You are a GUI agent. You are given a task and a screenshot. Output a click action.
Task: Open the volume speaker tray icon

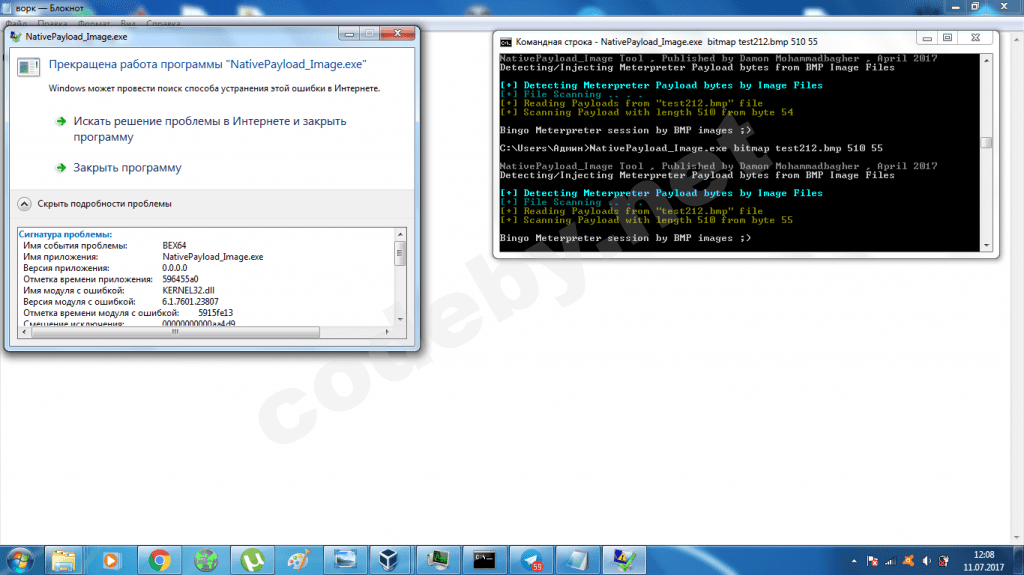coord(926,561)
